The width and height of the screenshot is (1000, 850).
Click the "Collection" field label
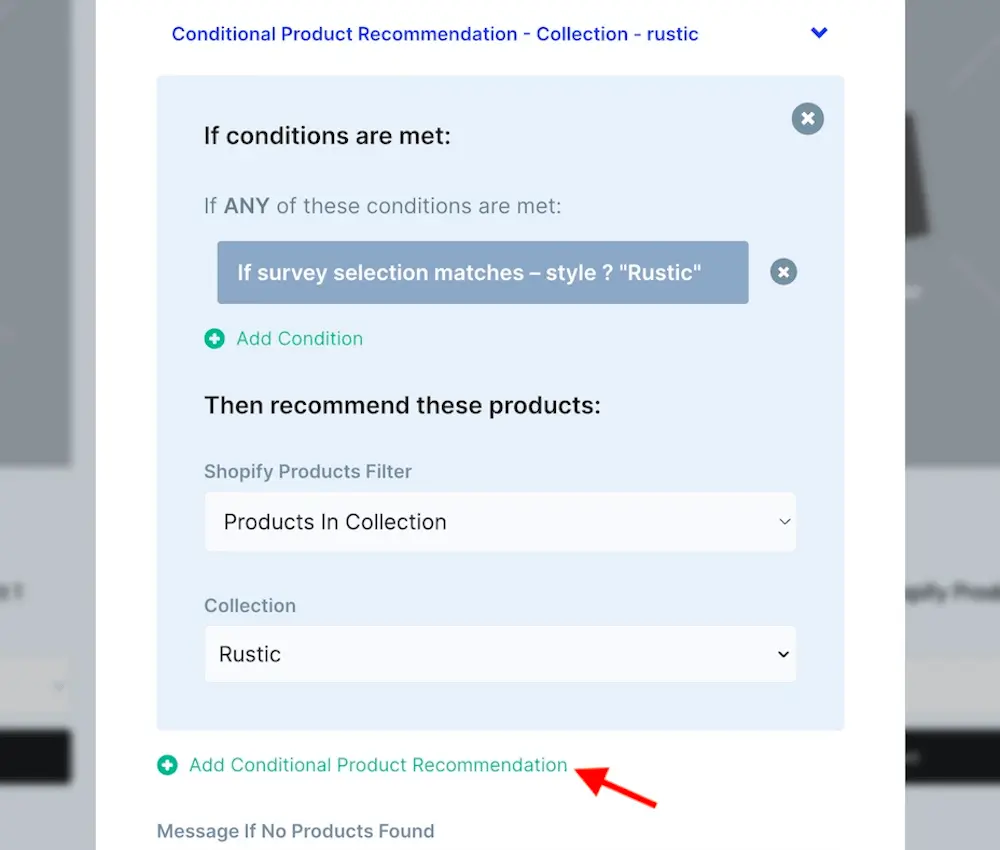pos(250,606)
